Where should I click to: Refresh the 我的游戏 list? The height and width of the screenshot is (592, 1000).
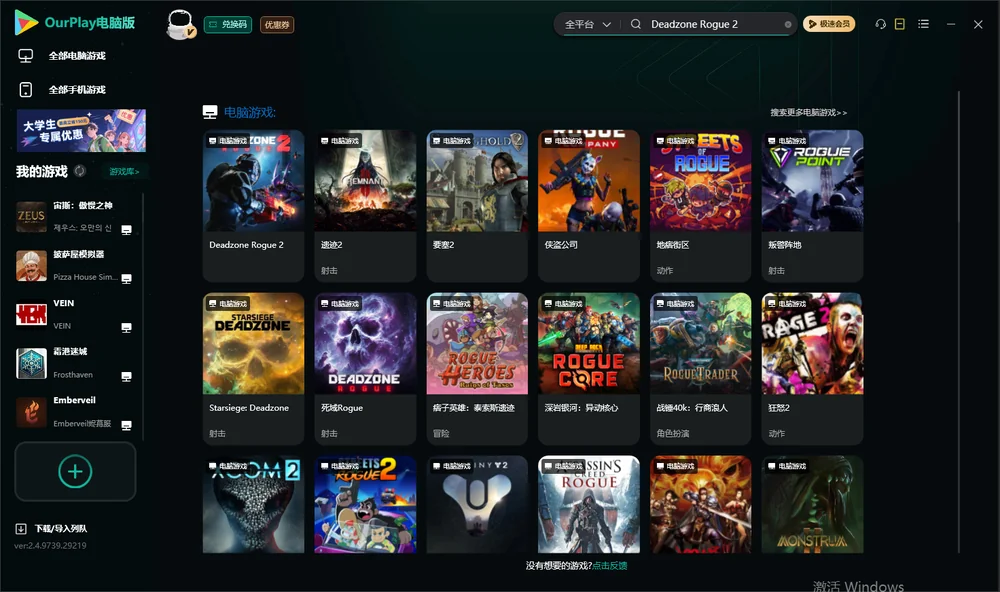(x=80, y=171)
